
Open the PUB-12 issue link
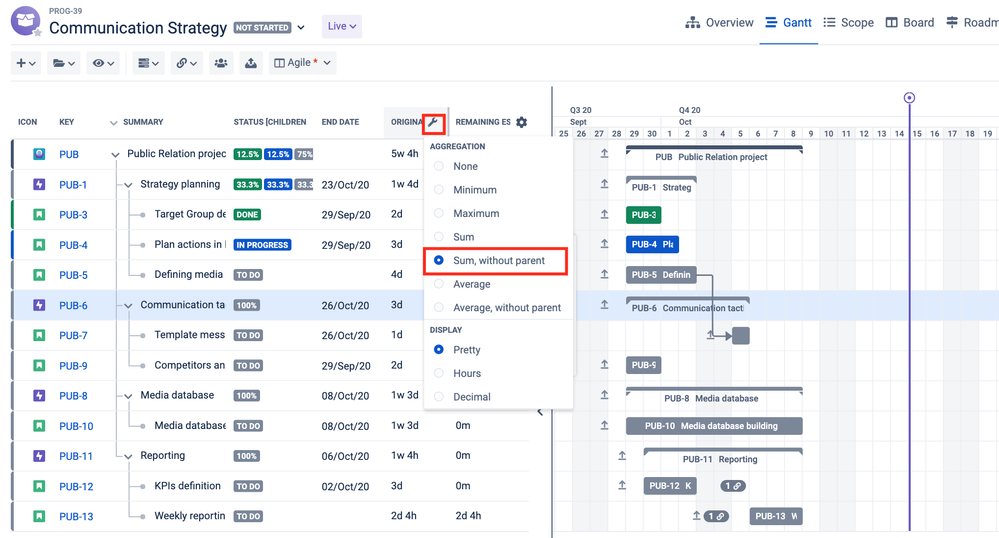point(76,486)
